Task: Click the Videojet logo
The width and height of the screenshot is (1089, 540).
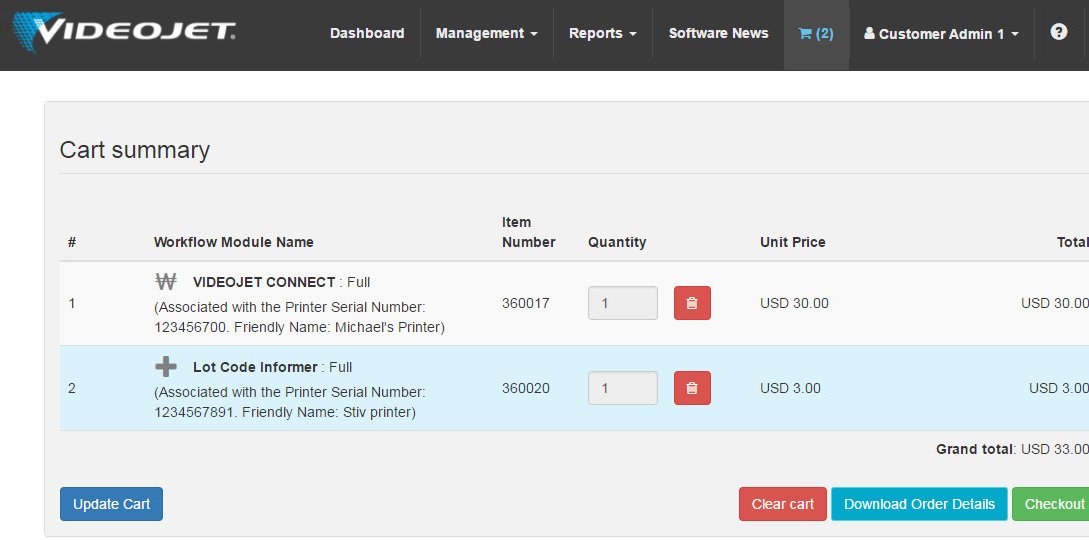Action: 124,31
